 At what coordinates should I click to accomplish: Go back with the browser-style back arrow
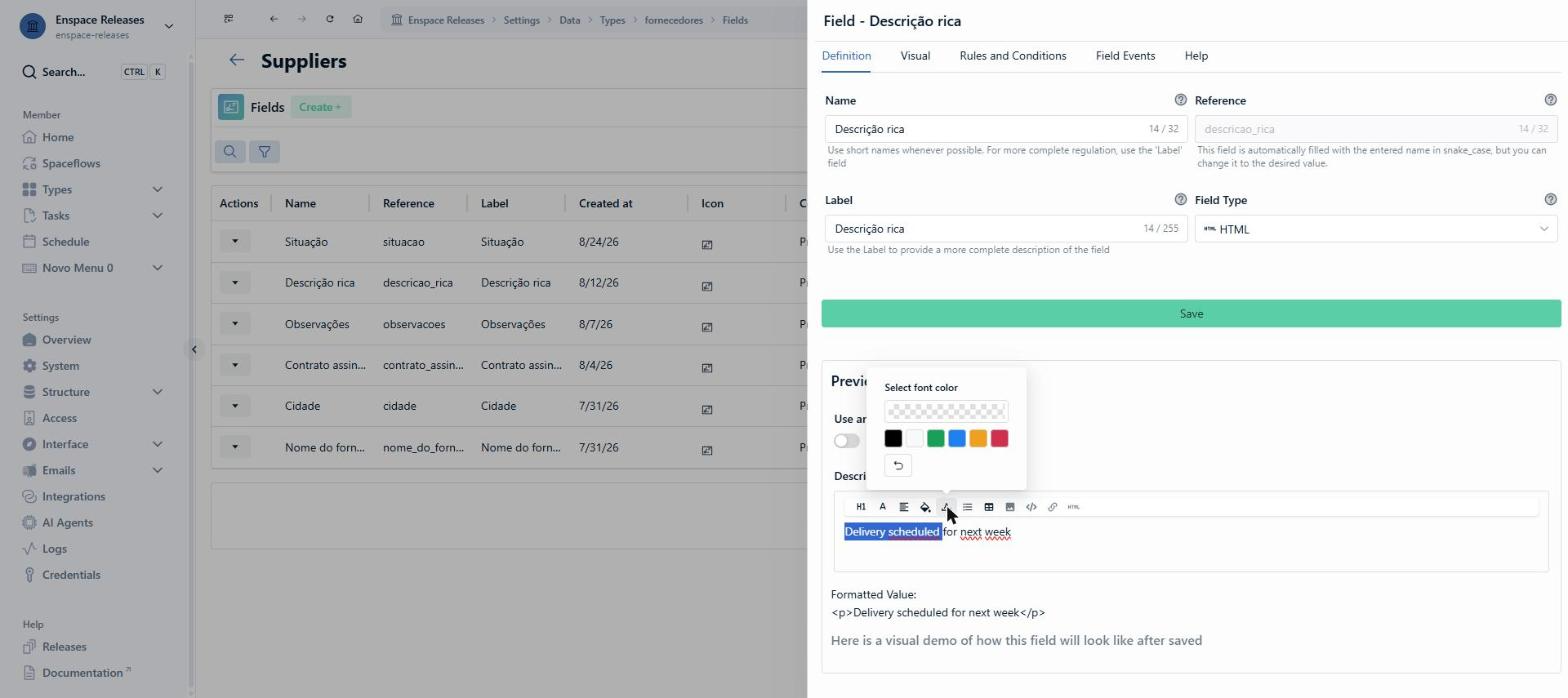pyautogui.click(x=273, y=19)
